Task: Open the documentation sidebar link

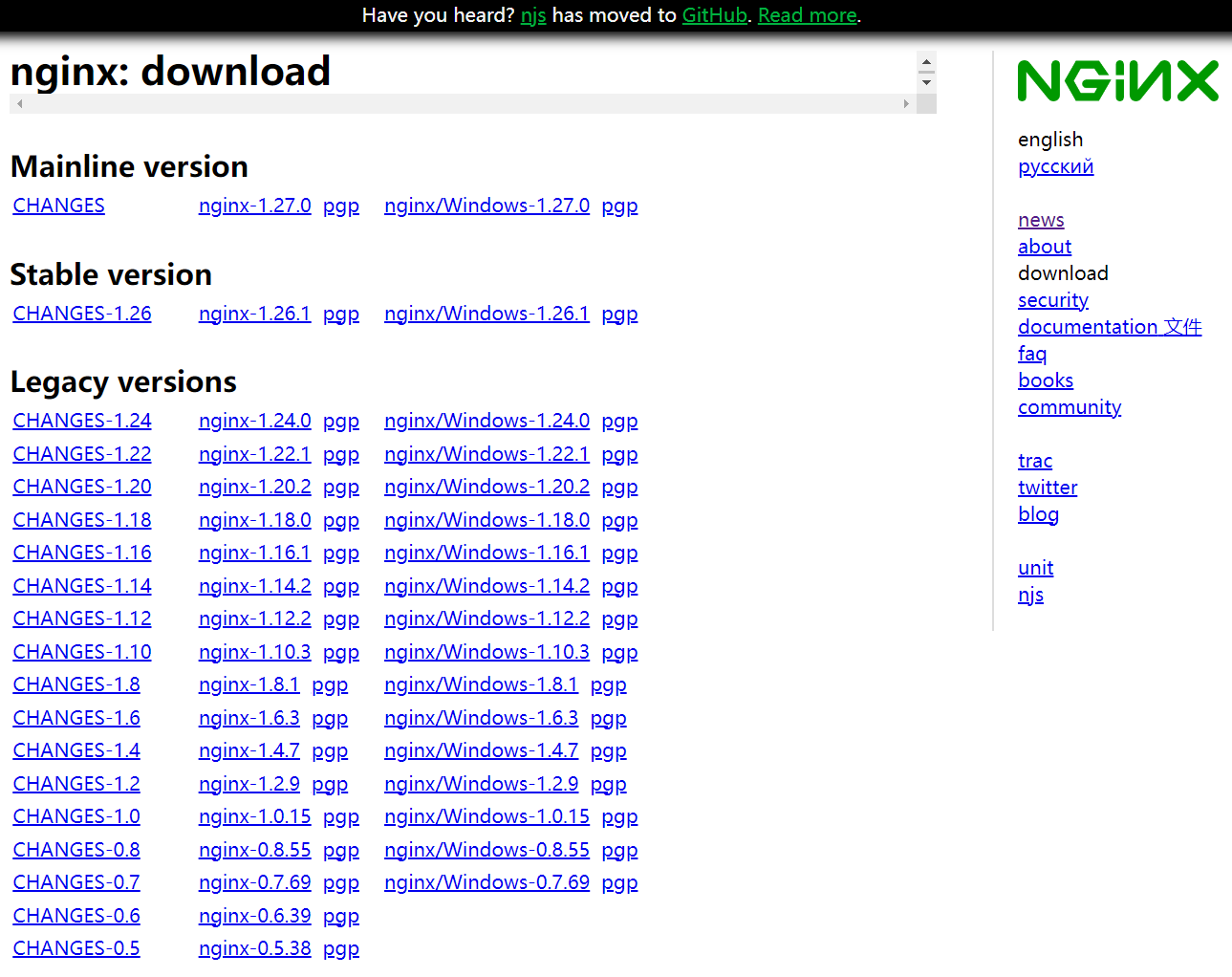Action: pyautogui.click(x=1088, y=327)
